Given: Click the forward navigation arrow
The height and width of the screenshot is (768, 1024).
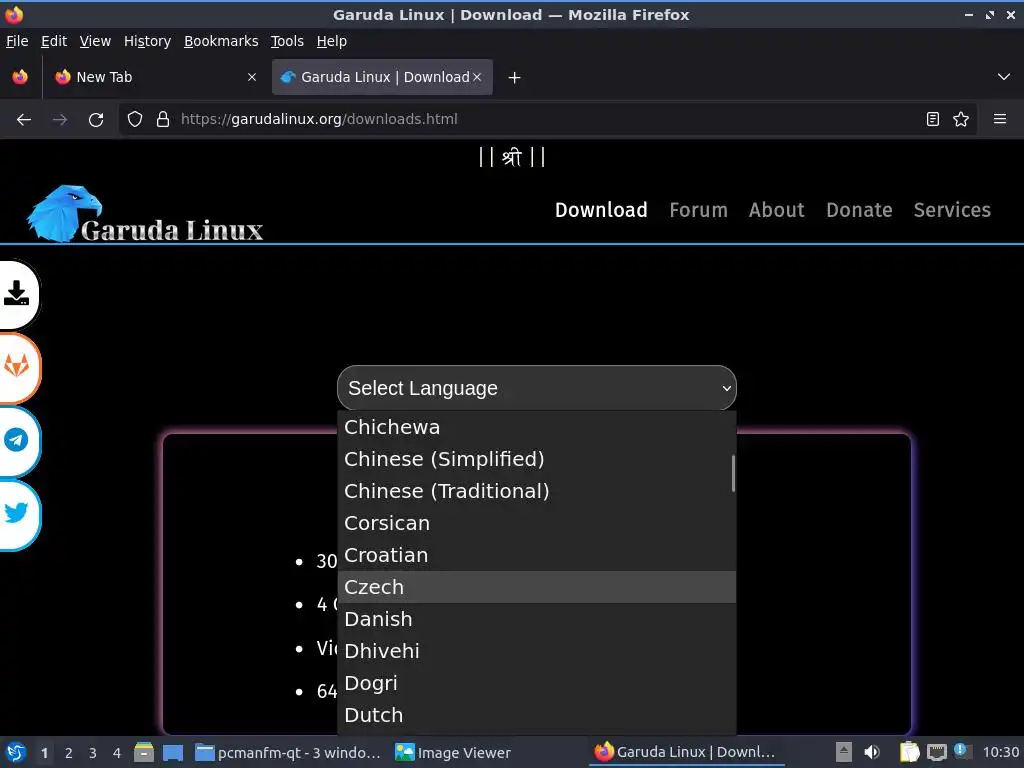Looking at the screenshot, I should coord(60,120).
